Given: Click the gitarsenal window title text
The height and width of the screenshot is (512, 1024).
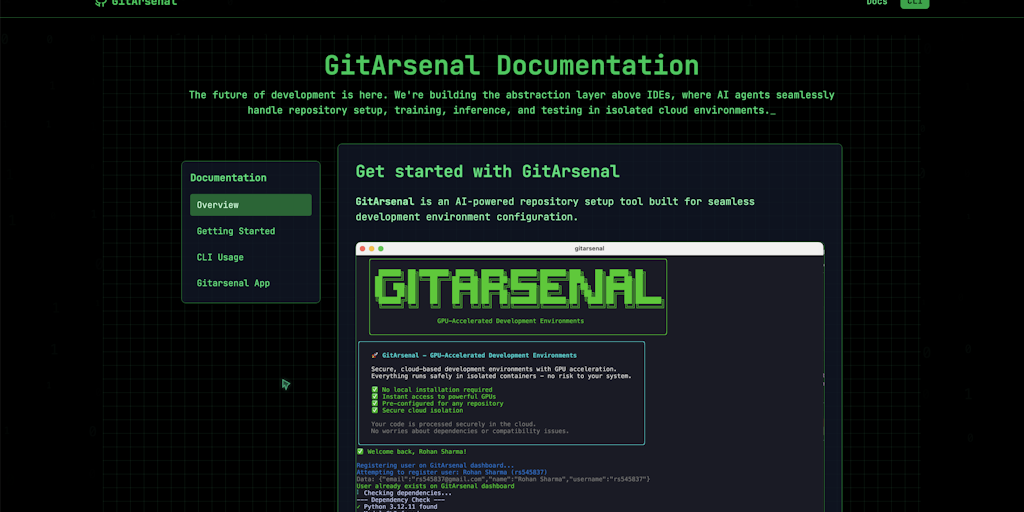Looking at the screenshot, I should coord(589,248).
